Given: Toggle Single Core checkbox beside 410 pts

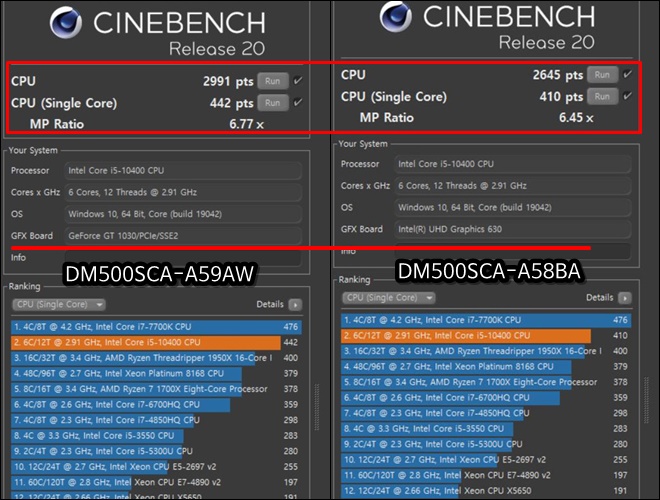Looking at the screenshot, I should pyautogui.click(x=627, y=96).
